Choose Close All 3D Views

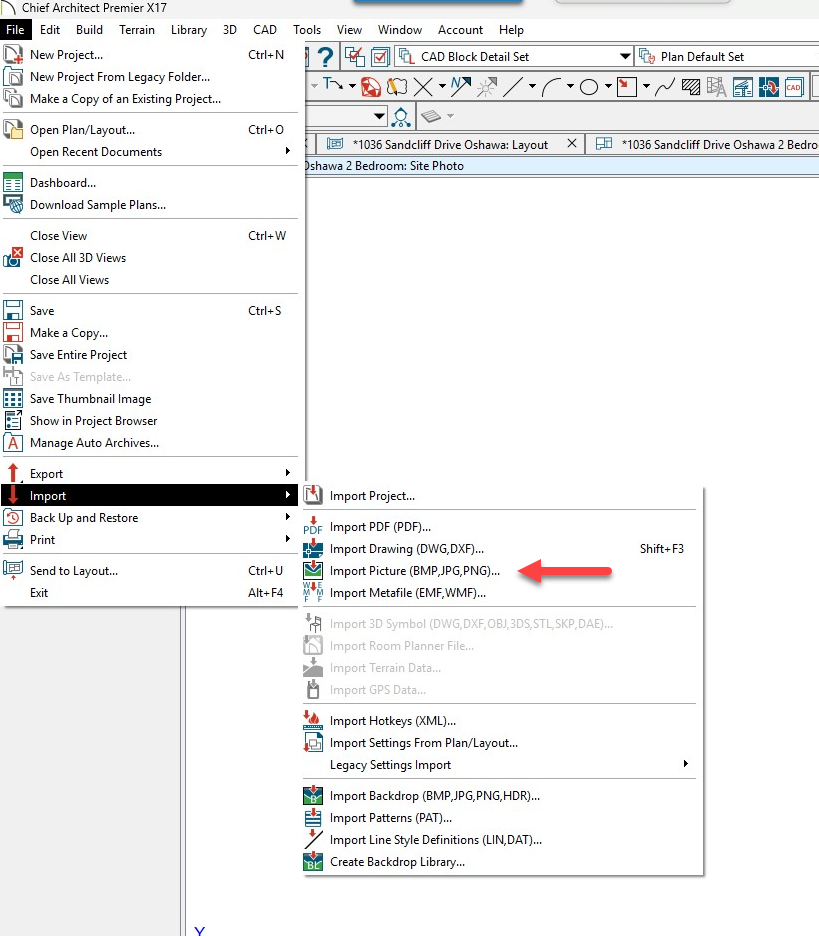point(150,258)
